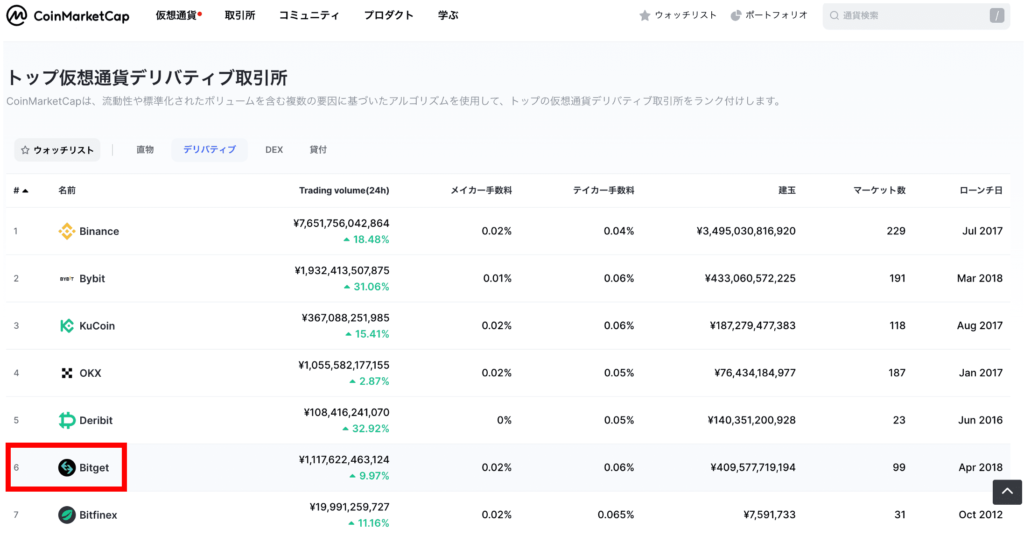Image resolution: width=1024 pixels, height=536 pixels.
Task: Click the 通貨検索 search field
Action: [916, 16]
